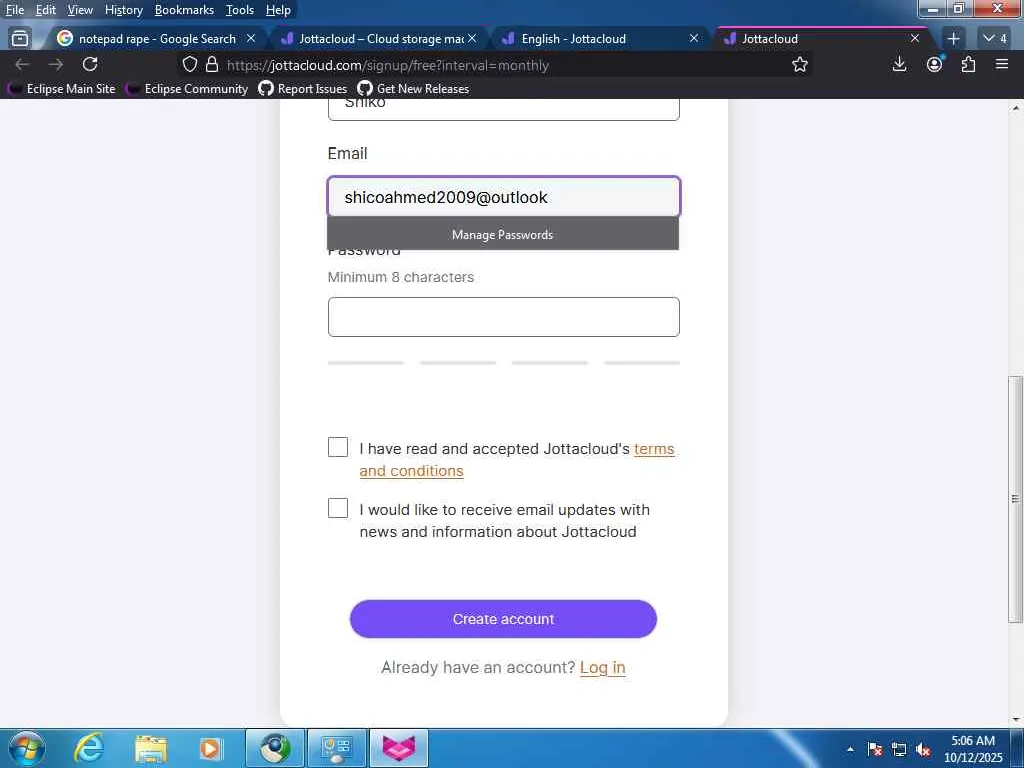This screenshot has height=768, width=1024.
Task: Open the File menu
Action: 14,10
